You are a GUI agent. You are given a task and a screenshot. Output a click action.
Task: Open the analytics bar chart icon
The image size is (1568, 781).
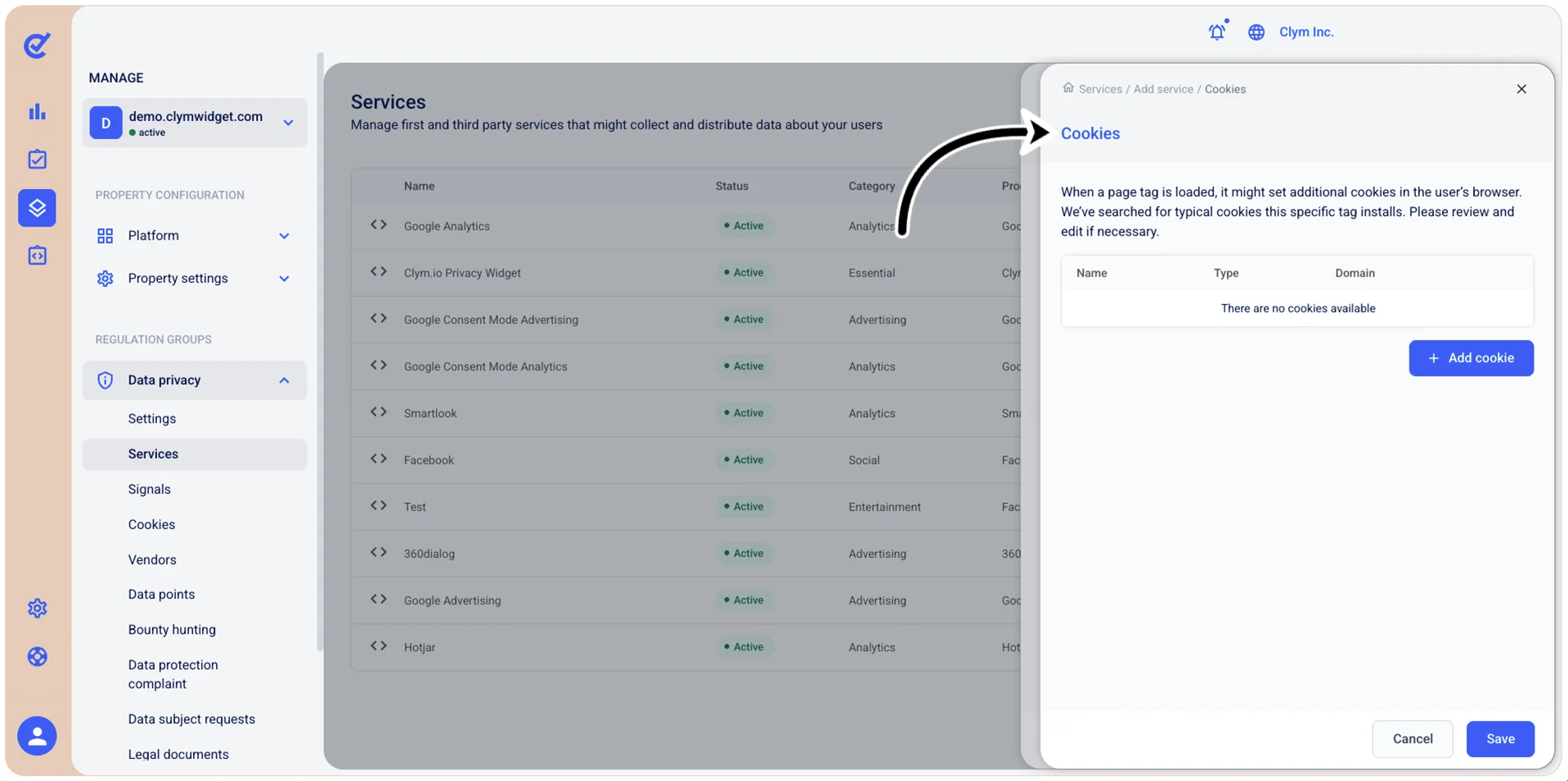click(x=37, y=112)
